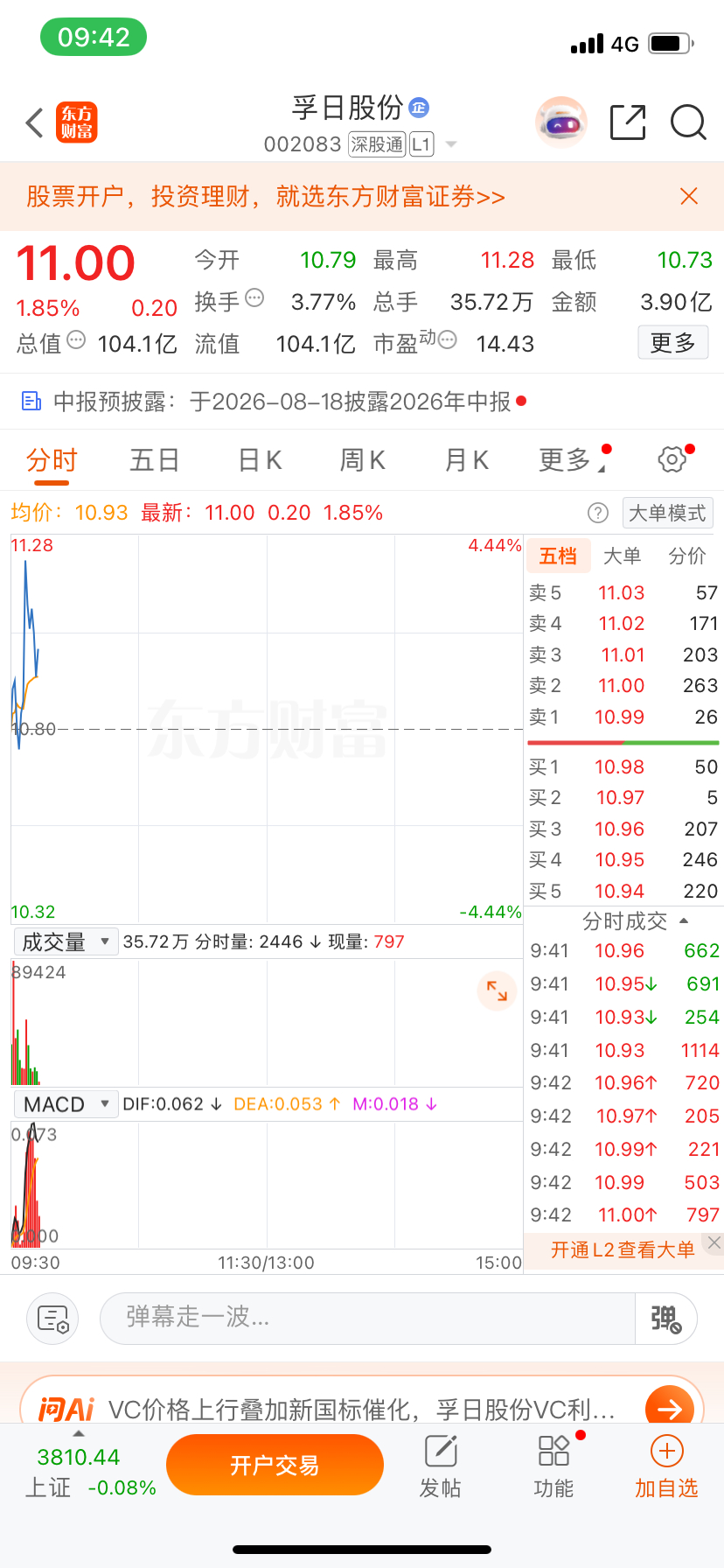This screenshot has width=724, height=1568.
Task: Open the 股票开户 promotion link
Action: (266, 196)
